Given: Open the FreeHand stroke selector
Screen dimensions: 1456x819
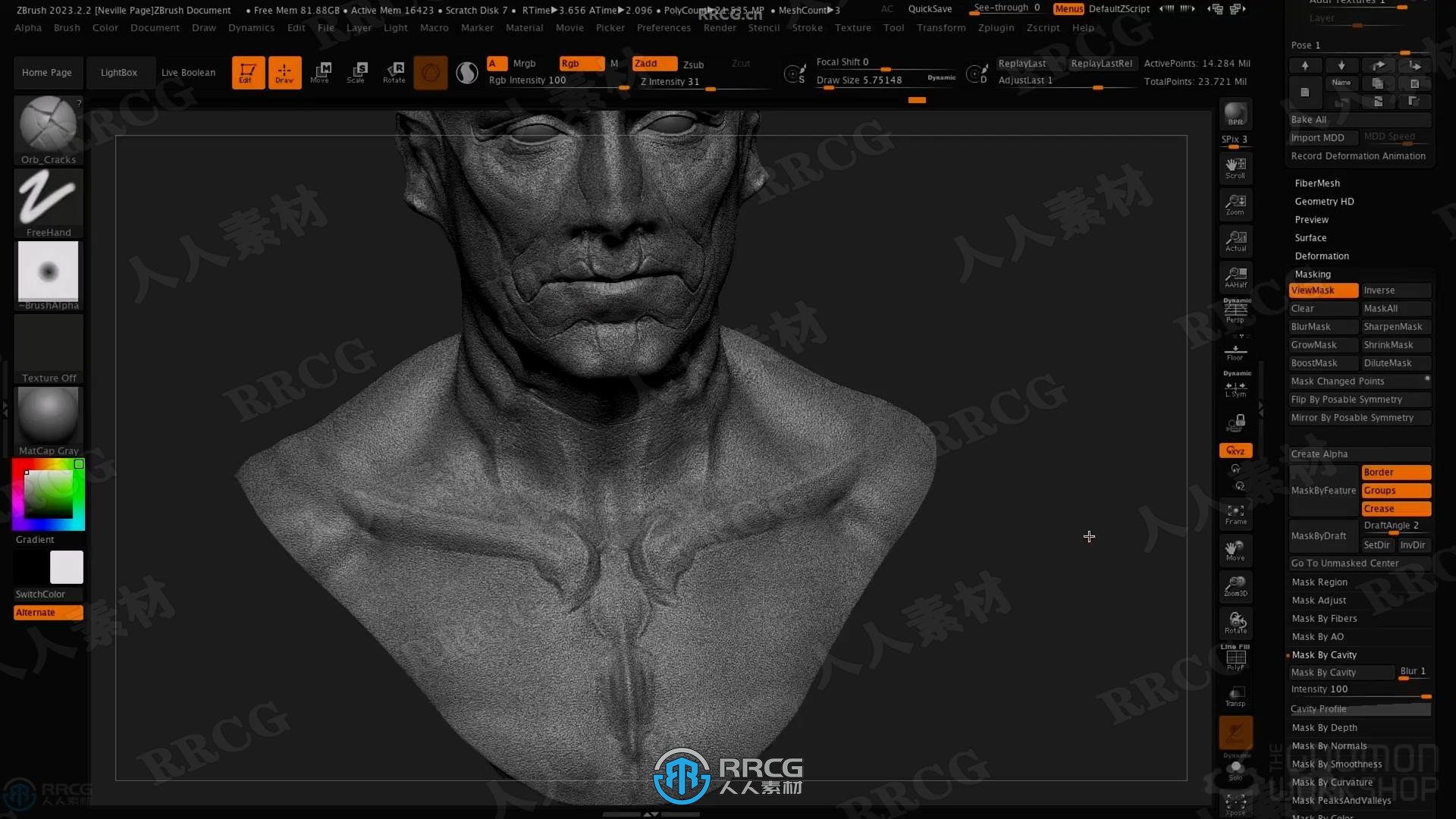Looking at the screenshot, I should click(x=49, y=202).
